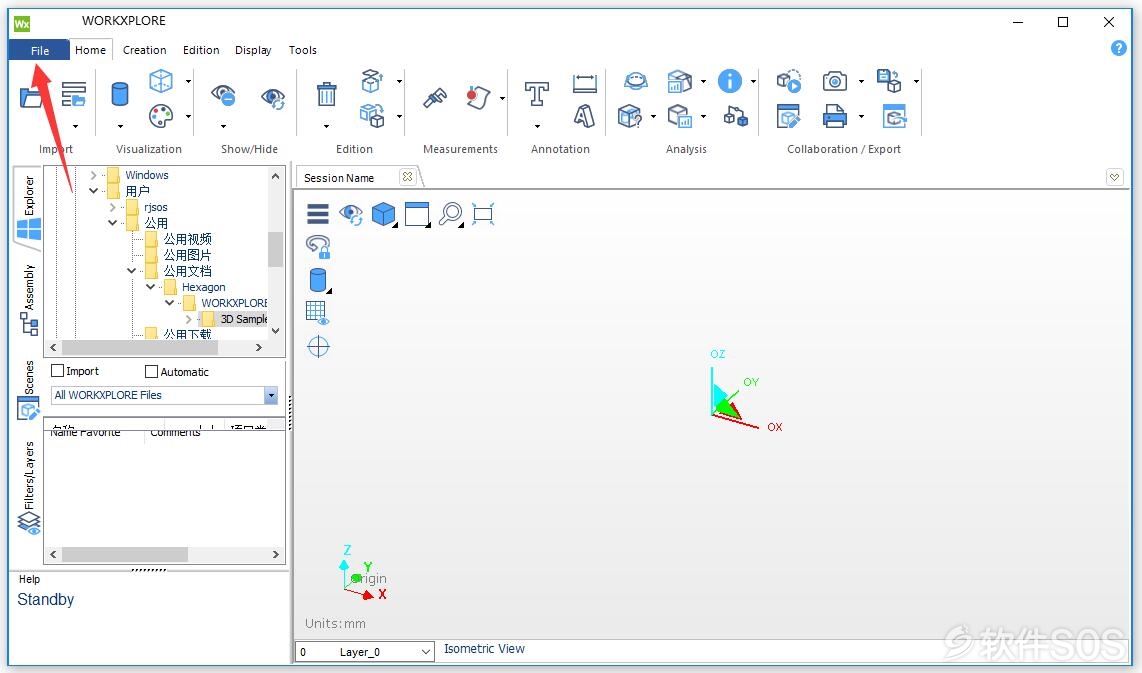The image size is (1142, 673).
Task: Select the 公用图片 folder in the tree
Action: point(187,255)
